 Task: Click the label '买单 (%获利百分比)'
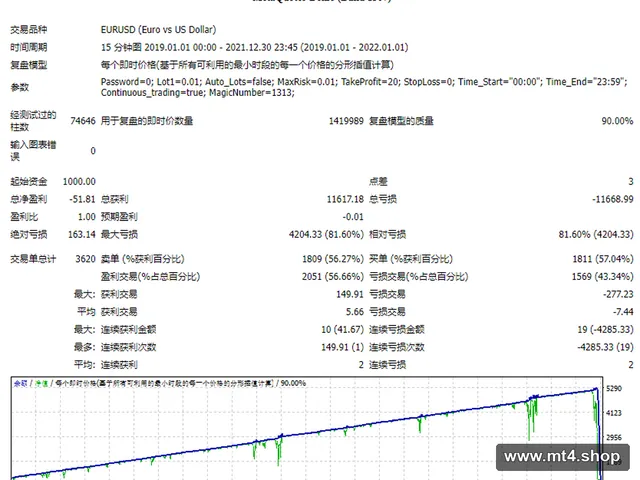click(411, 259)
